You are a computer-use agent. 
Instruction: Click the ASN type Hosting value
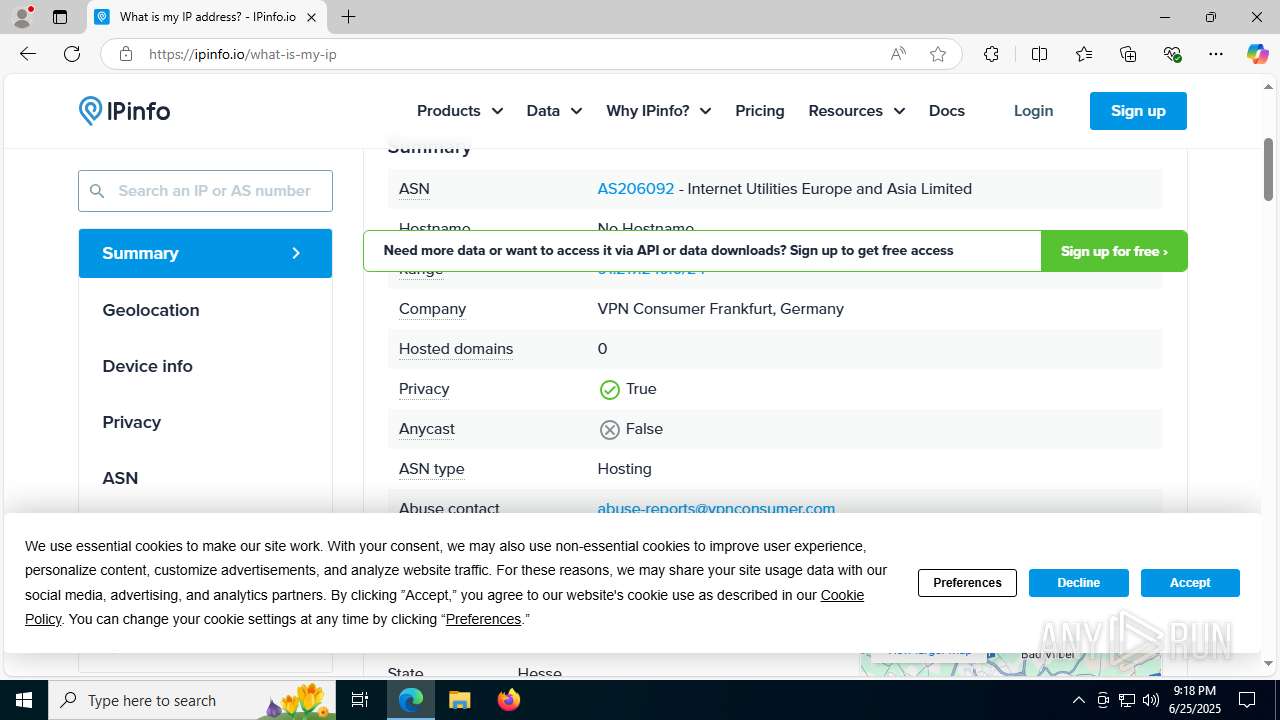point(624,469)
